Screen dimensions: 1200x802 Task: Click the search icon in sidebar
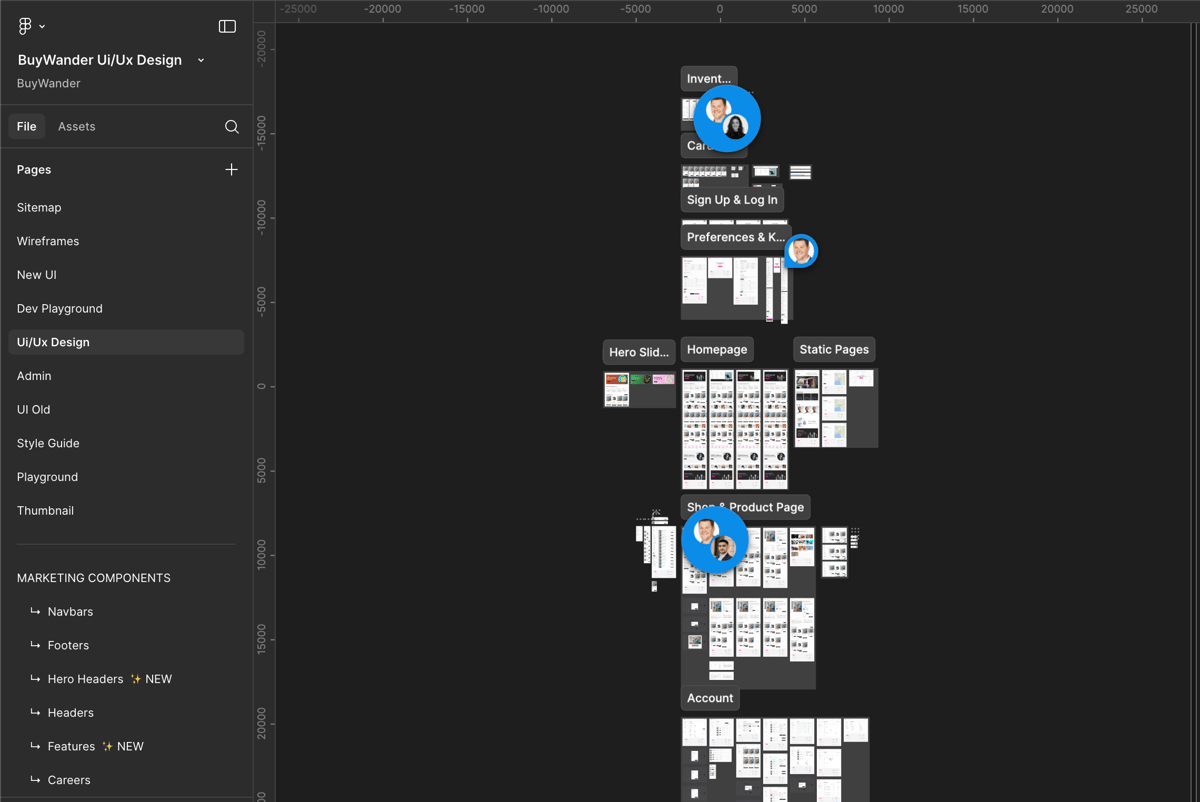(x=231, y=127)
